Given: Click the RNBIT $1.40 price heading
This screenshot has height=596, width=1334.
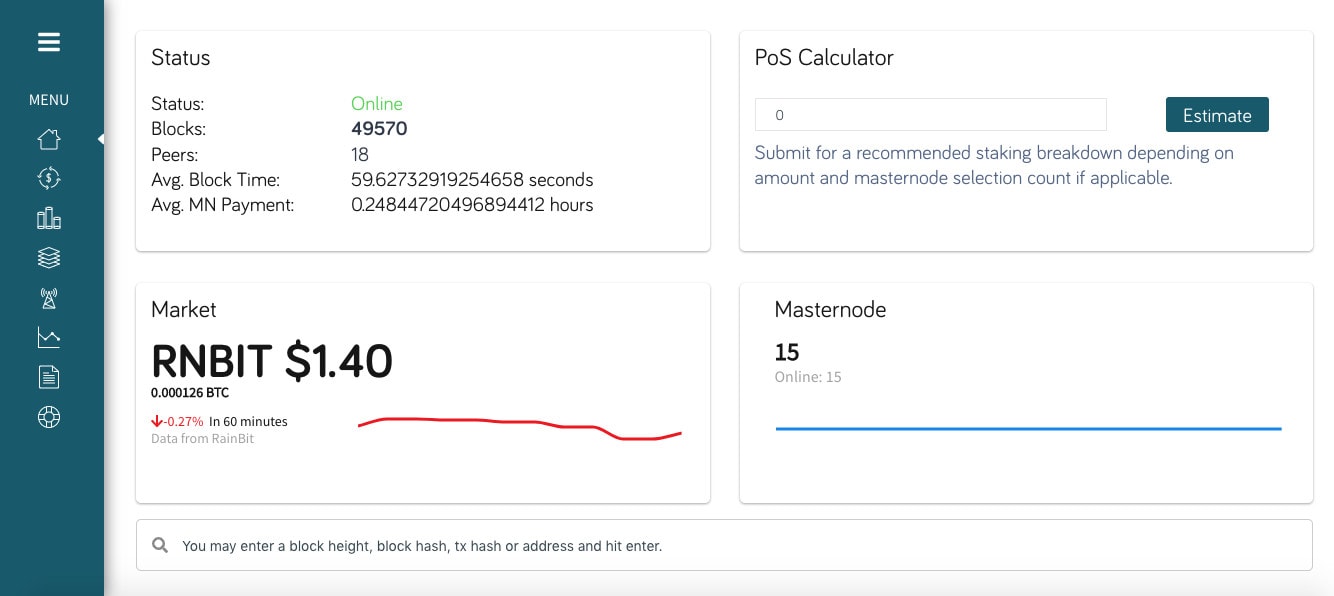Looking at the screenshot, I should click(x=272, y=361).
